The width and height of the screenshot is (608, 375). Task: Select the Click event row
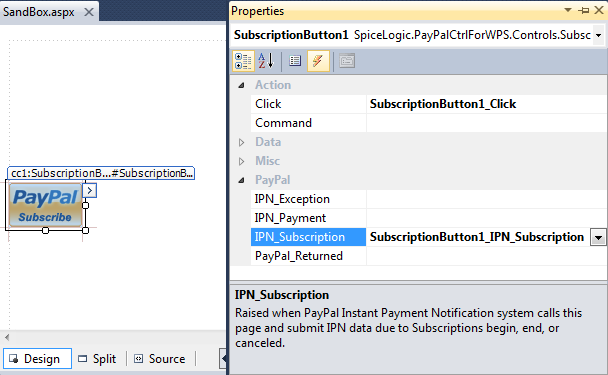(428, 104)
